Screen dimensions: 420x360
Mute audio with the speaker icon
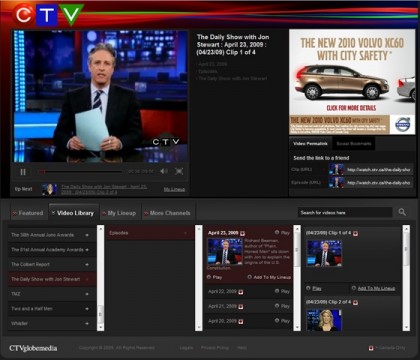[164, 171]
